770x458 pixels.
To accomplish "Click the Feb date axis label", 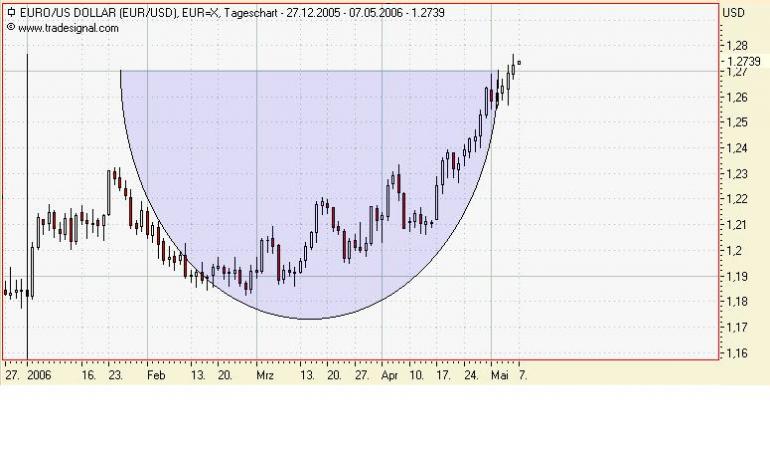I will [156, 376].
